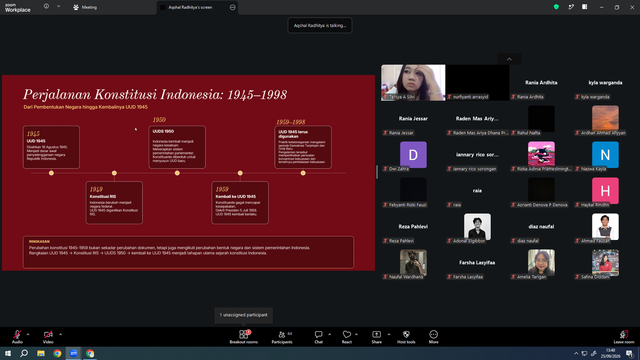Click kyla warganda participant name tile

pos(605,82)
